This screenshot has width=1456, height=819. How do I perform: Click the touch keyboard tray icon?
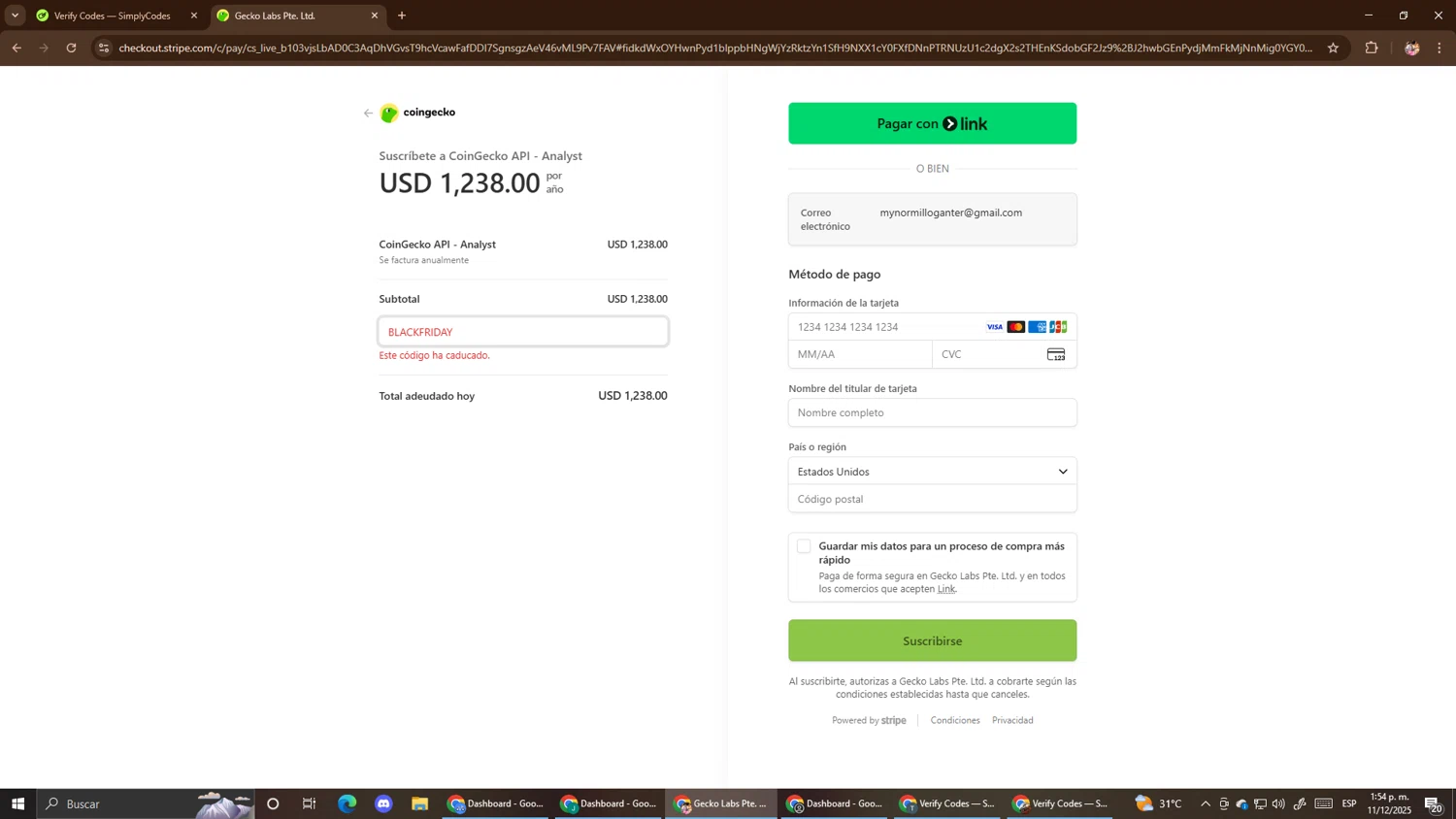tap(1323, 803)
